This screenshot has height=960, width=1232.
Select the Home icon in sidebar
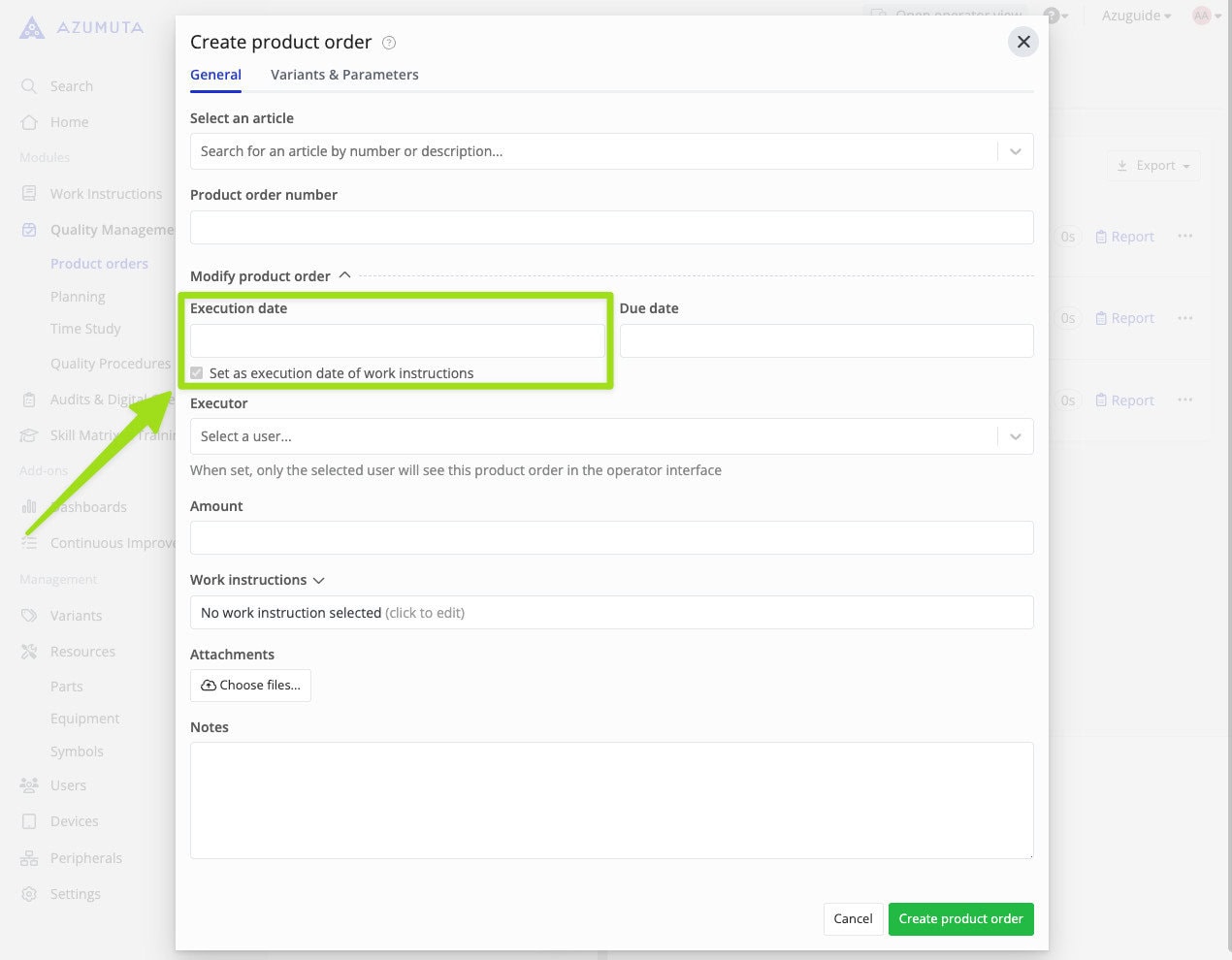coord(29,122)
